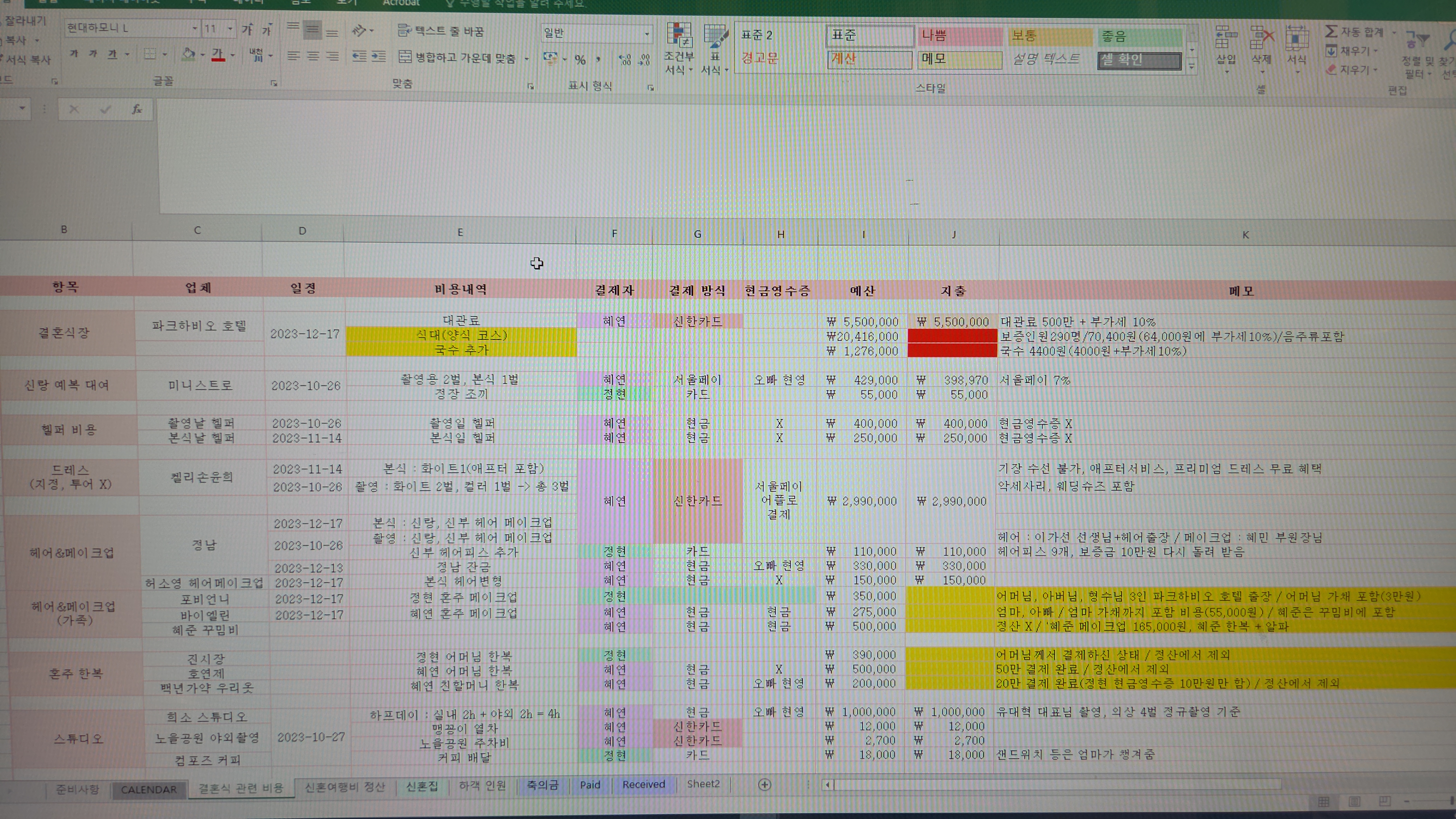Viewport: 1456px width, 819px height.
Task: Open the fill color dropdown arrow
Action: pyautogui.click(x=202, y=55)
